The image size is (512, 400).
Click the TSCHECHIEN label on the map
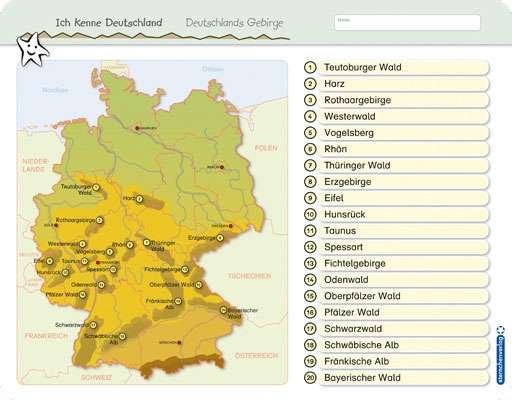tap(250, 276)
